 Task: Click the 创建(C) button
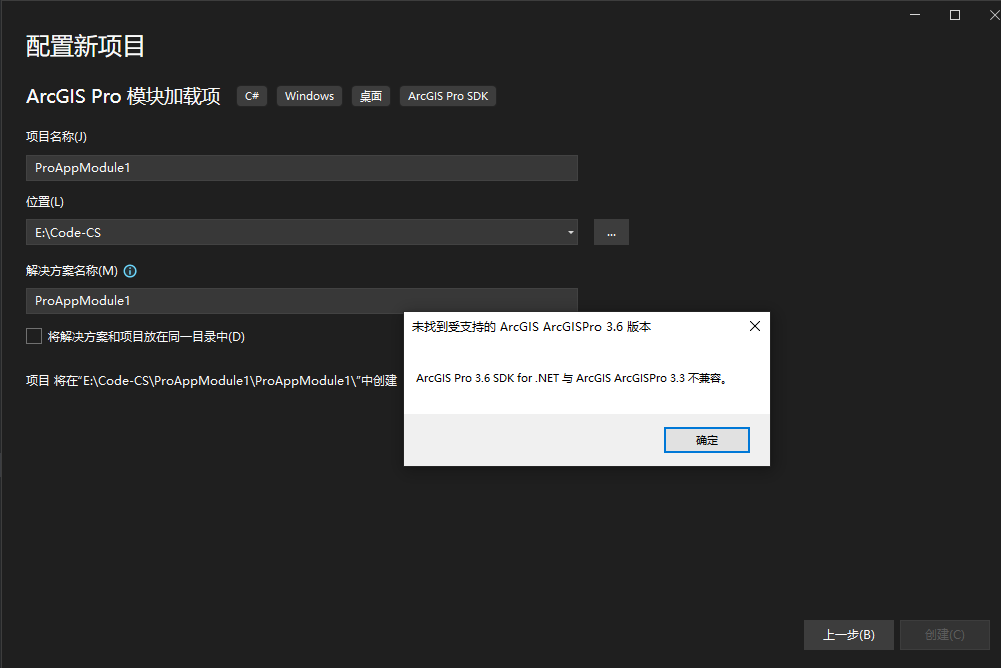(944, 635)
